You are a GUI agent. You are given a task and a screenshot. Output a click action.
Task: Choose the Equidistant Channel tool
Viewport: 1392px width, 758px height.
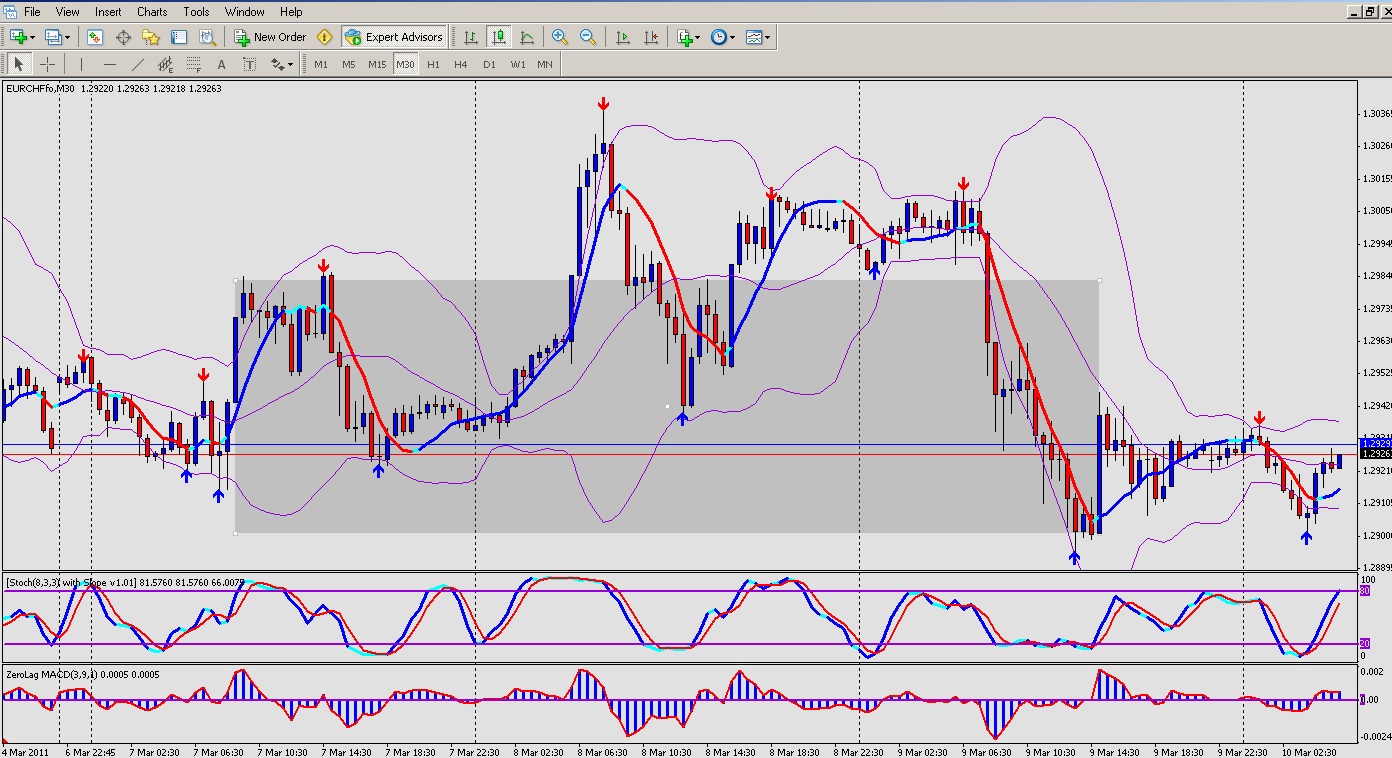click(x=166, y=64)
